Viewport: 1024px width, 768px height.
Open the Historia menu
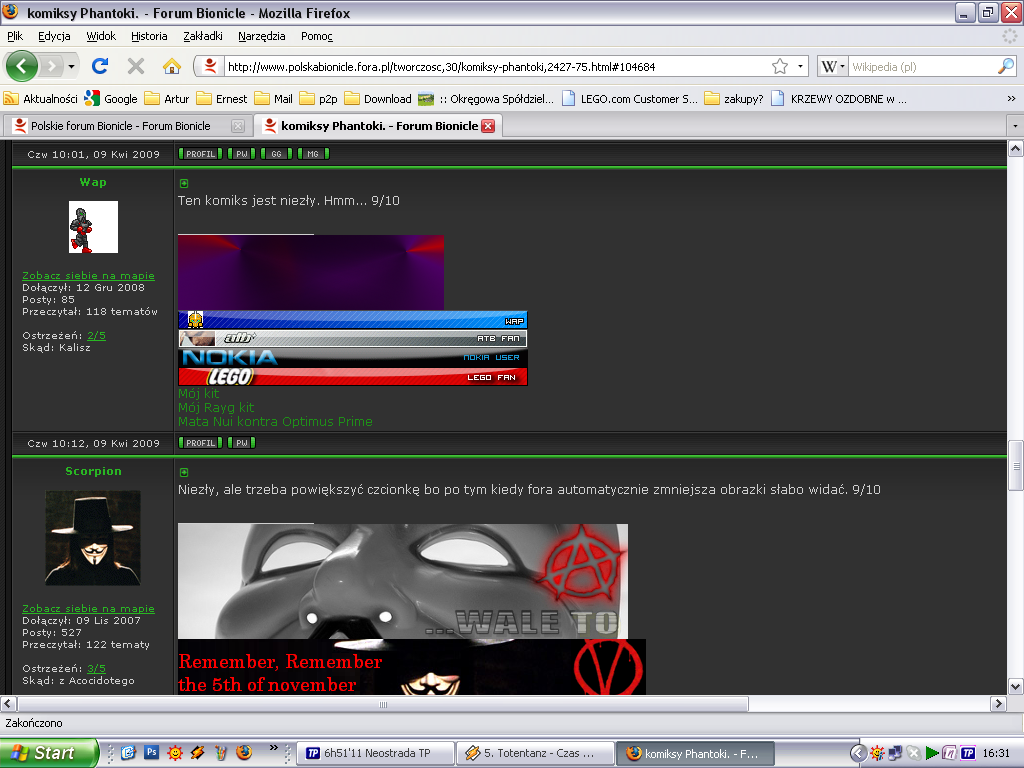(149, 36)
